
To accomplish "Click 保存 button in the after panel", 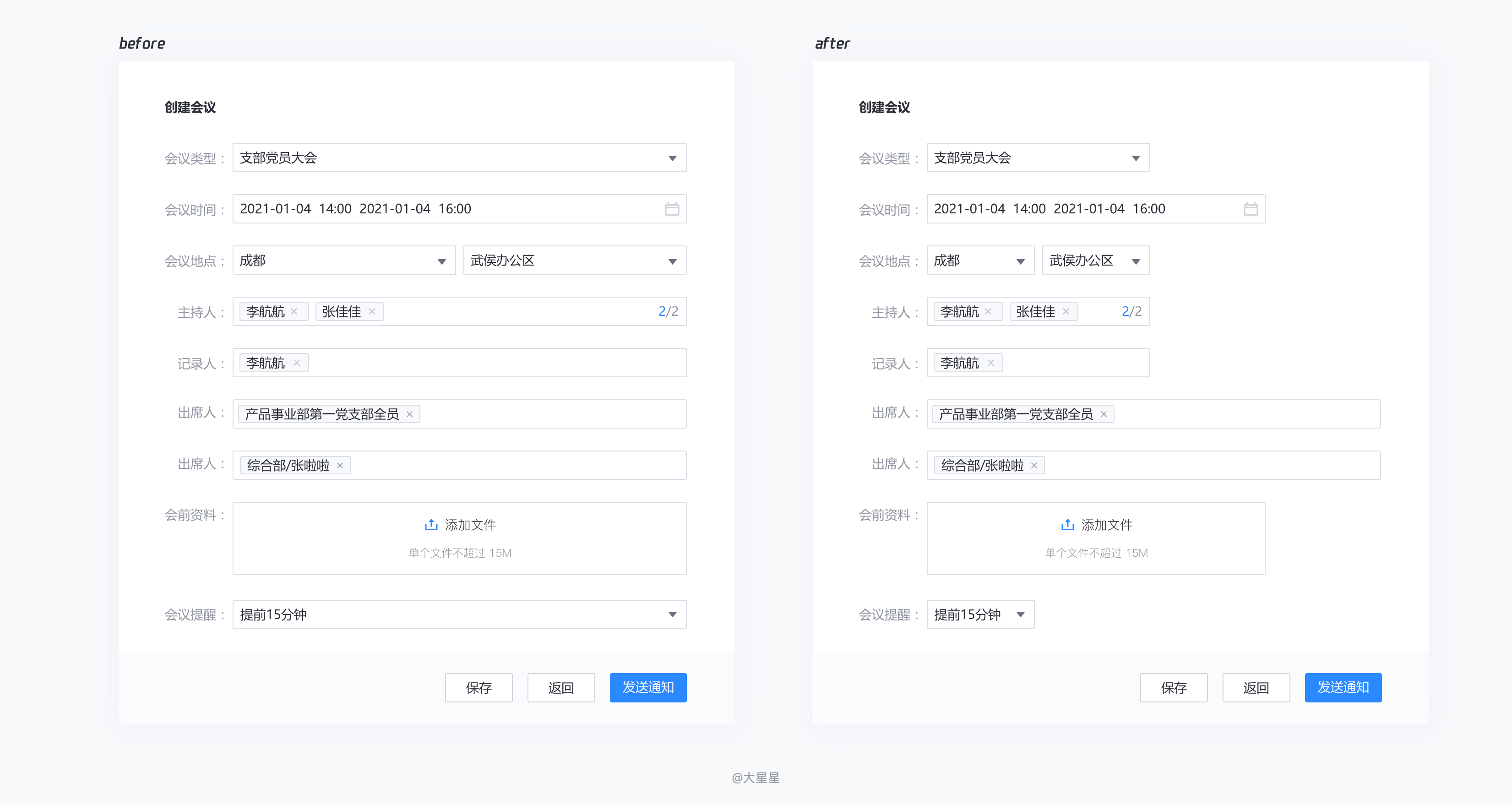I will (x=1173, y=688).
